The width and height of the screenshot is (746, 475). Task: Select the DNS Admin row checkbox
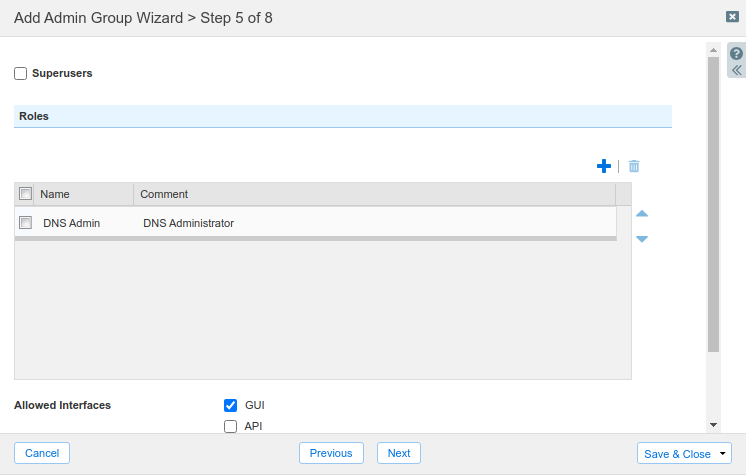pyautogui.click(x=26, y=223)
